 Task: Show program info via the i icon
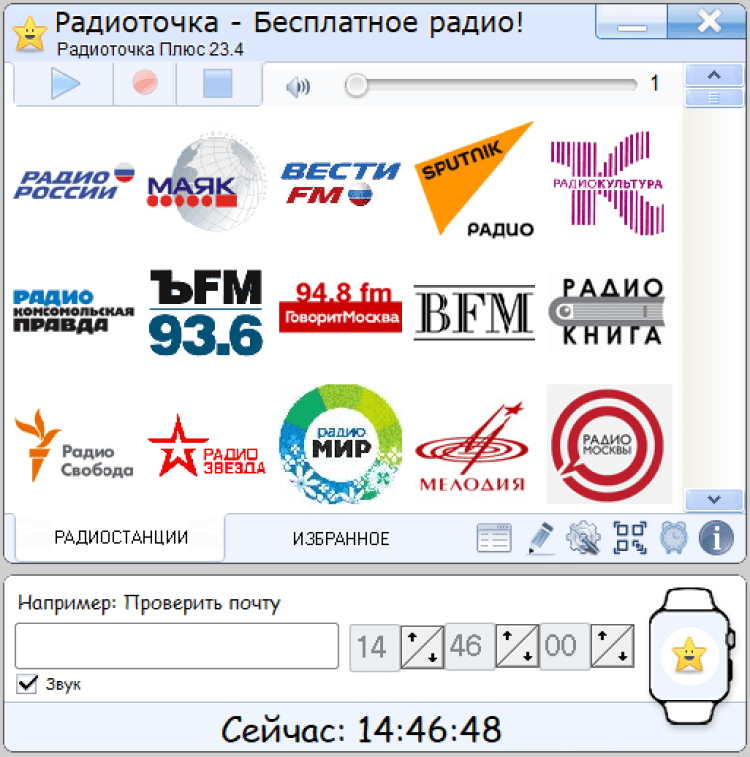click(716, 537)
